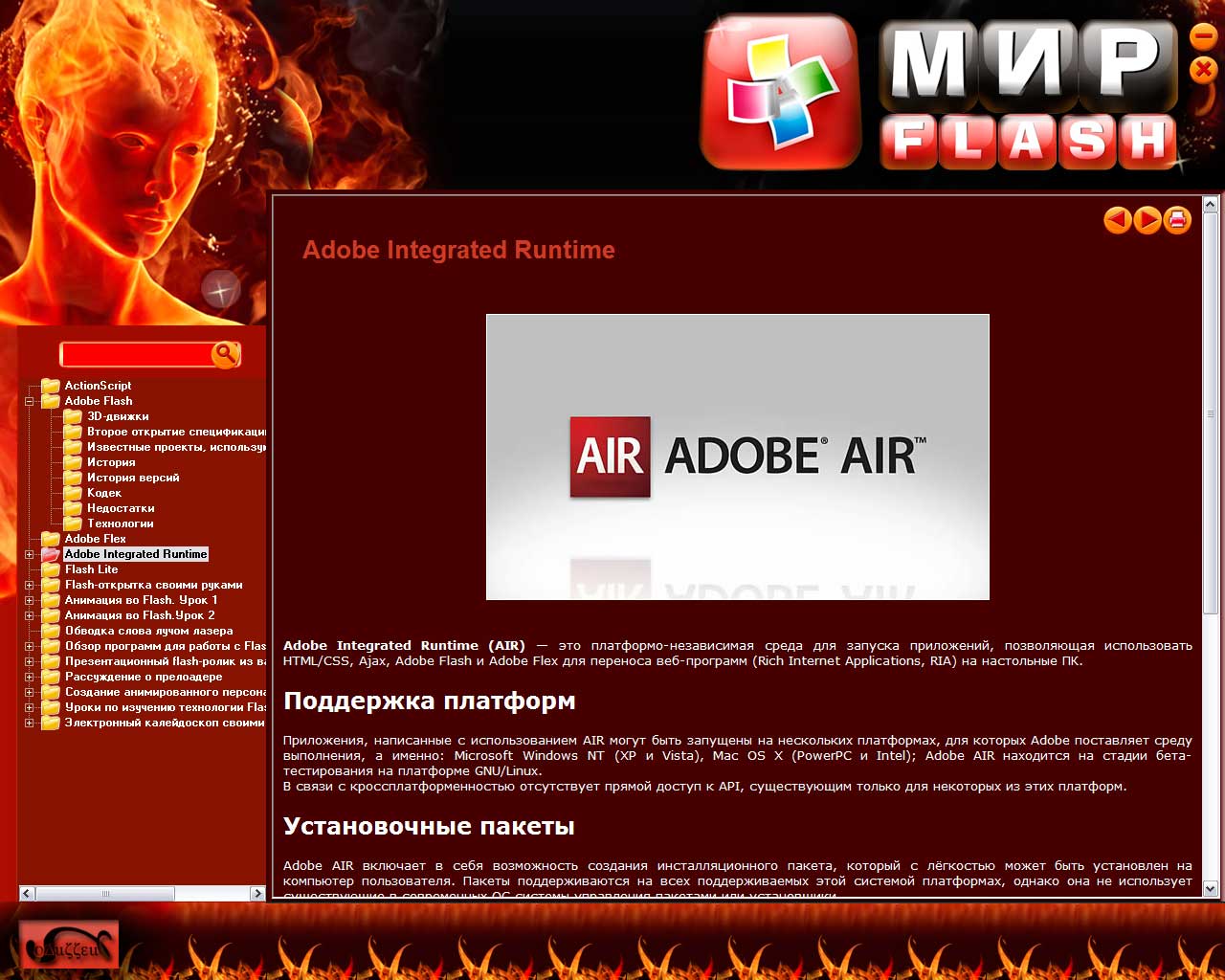Click the Установочные пакеты heading
Screen dimensions: 1225x980
click(429, 826)
